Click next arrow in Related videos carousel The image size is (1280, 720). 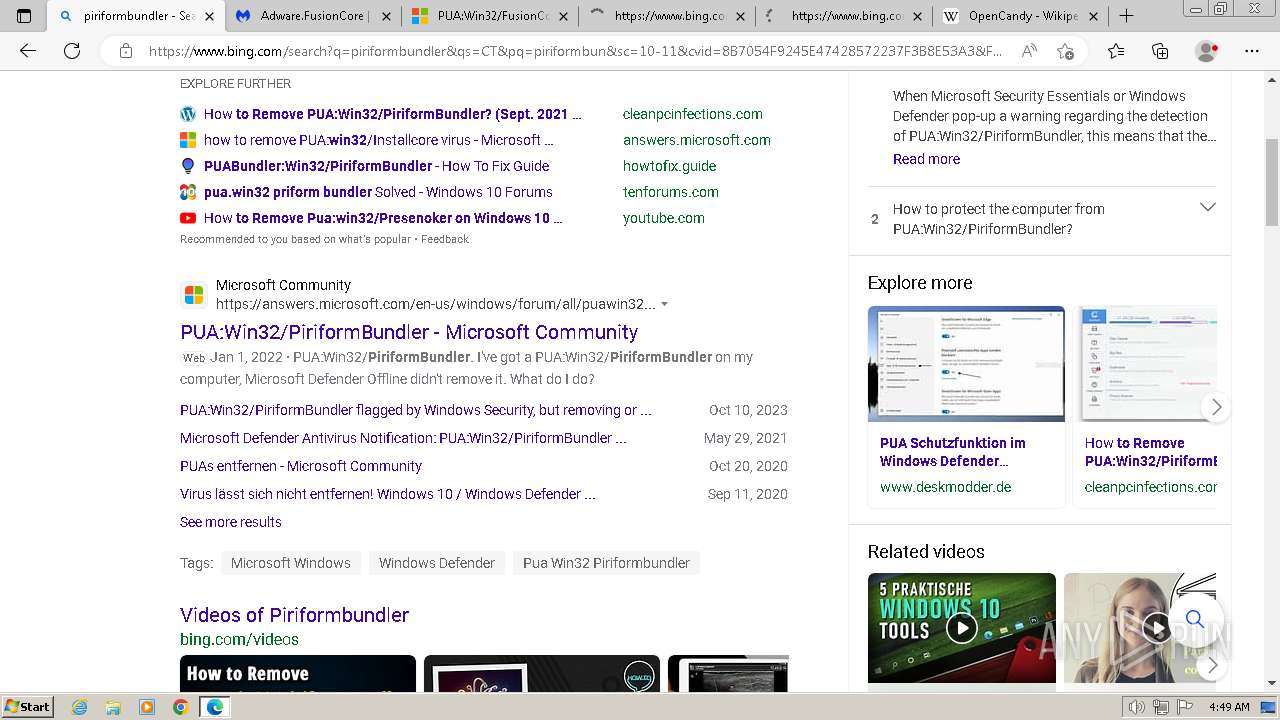tap(1212, 665)
